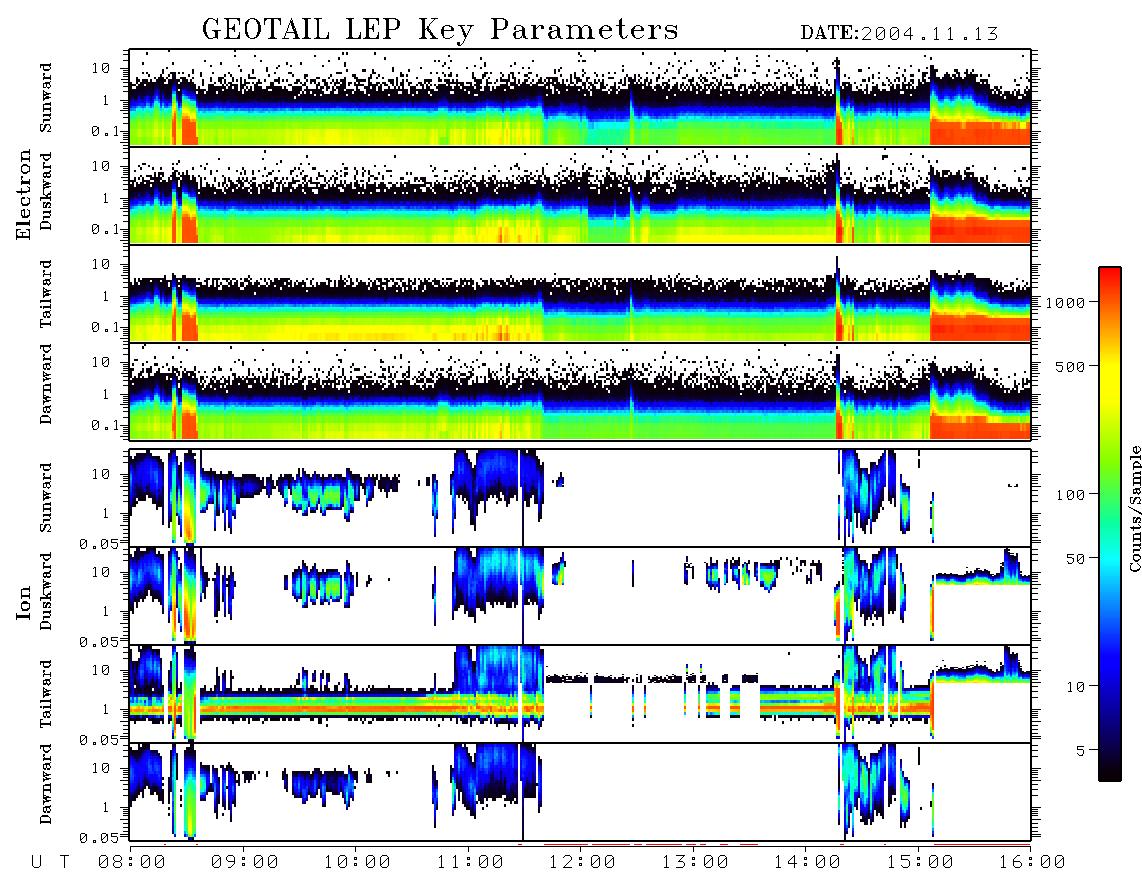Select the Electron Duskward panel label
The height and width of the screenshot is (880, 1142).
coord(46,191)
